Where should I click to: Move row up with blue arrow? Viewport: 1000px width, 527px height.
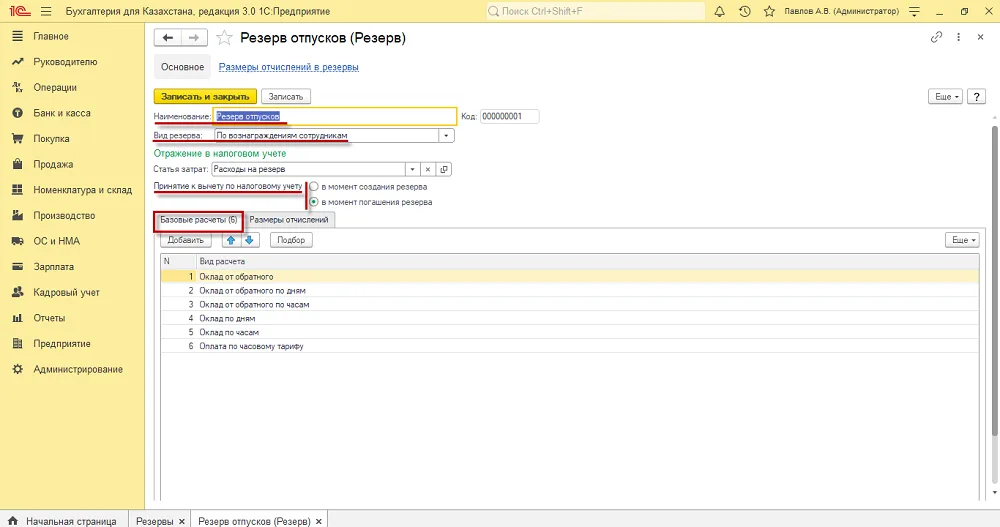point(231,240)
